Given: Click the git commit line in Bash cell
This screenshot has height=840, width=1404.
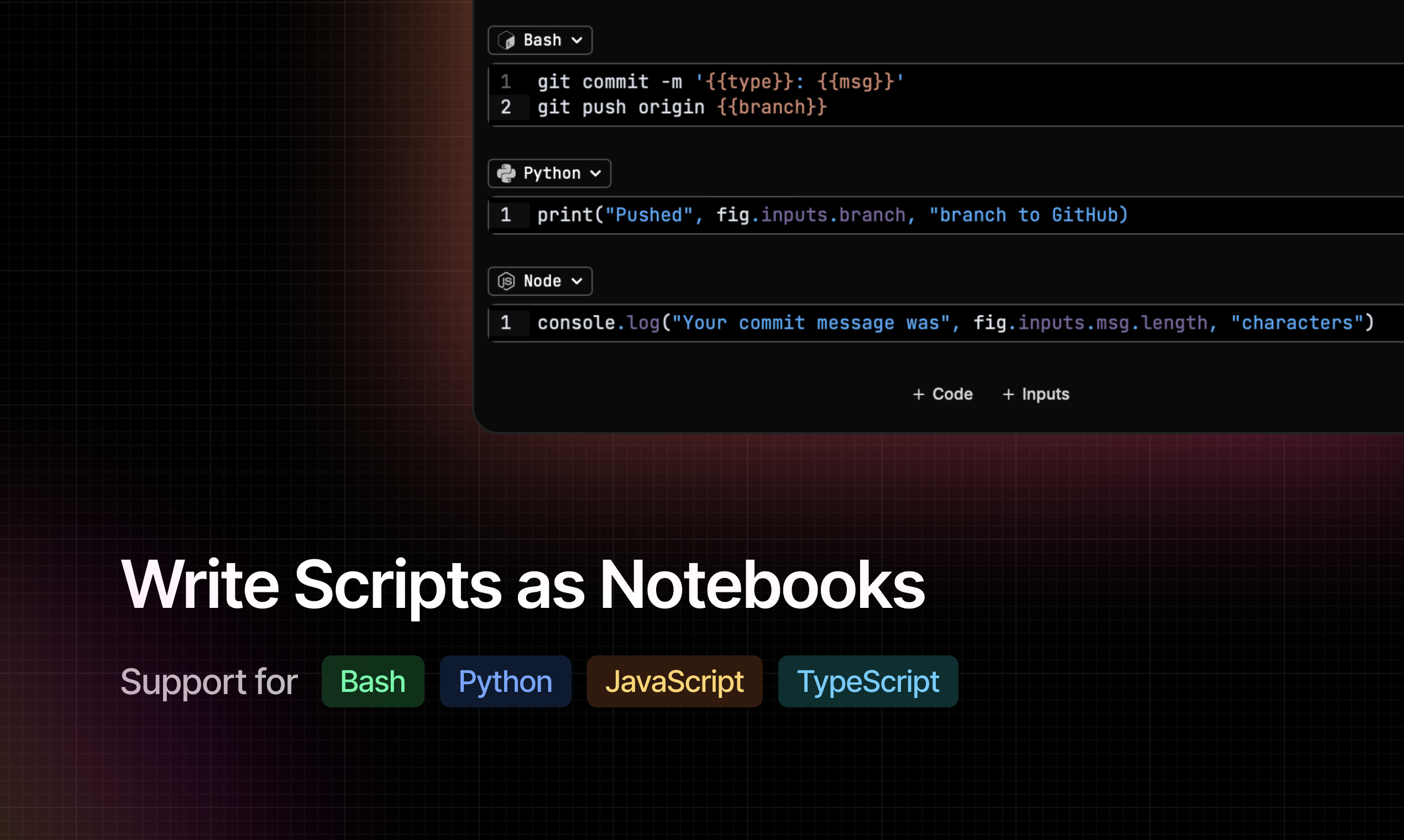Looking at the screenshot, I should [721, 82].
